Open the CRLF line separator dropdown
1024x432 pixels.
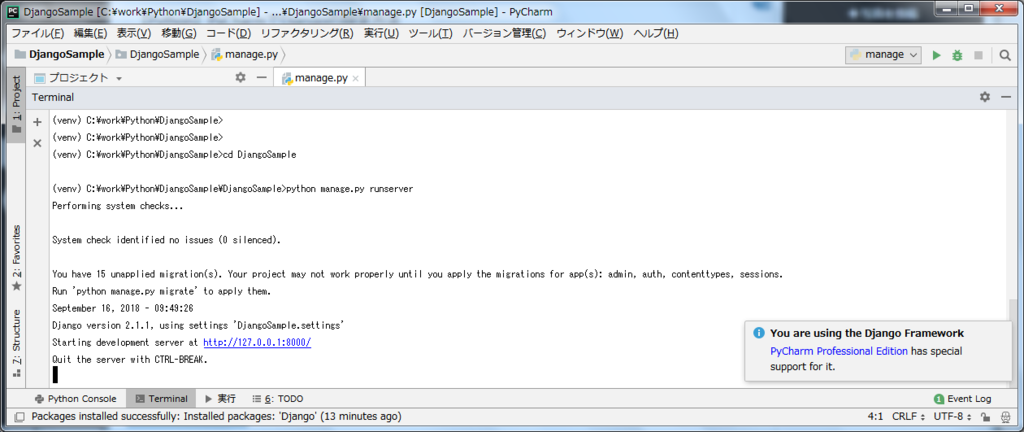coord(908,416)
